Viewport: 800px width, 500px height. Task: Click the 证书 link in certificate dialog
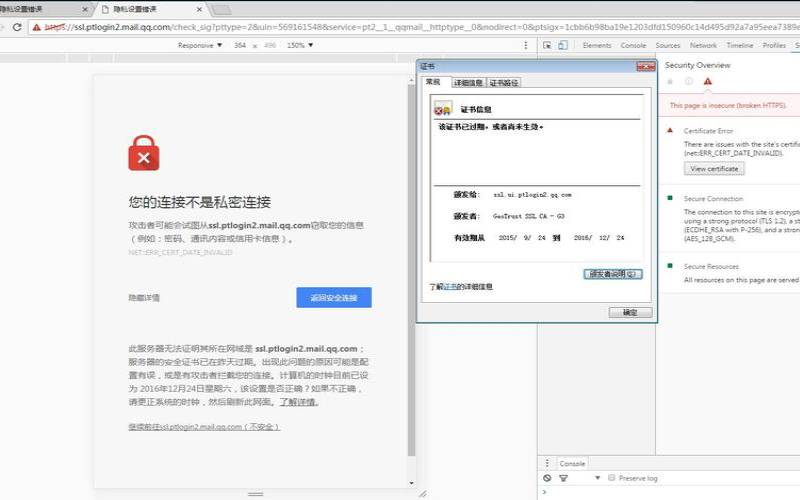[x=450, y=287]
